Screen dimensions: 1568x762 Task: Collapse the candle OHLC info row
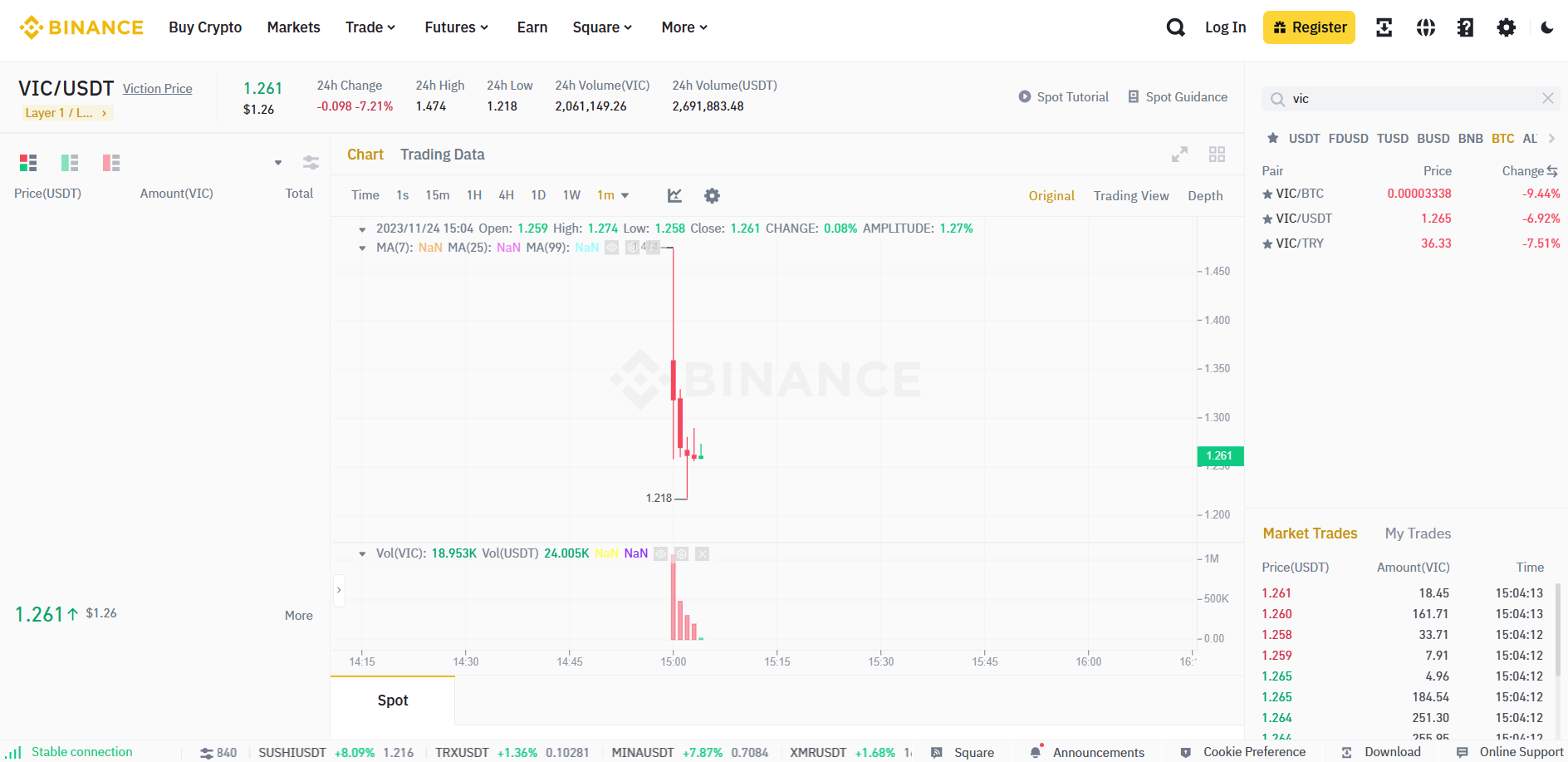coord(362,229)
